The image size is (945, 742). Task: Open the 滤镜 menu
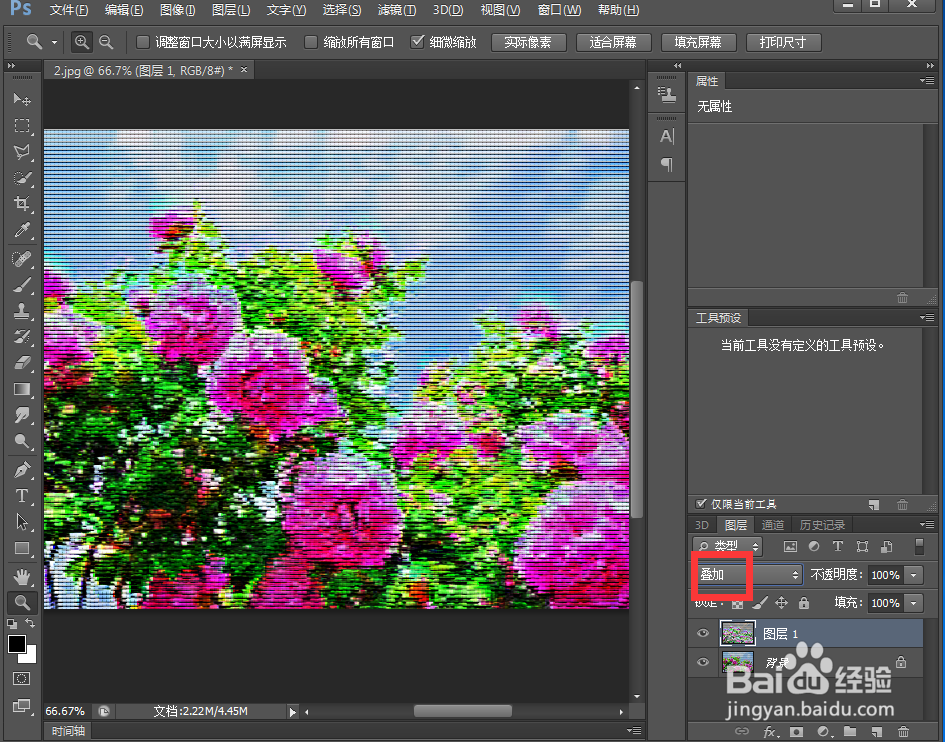(397, 10)
